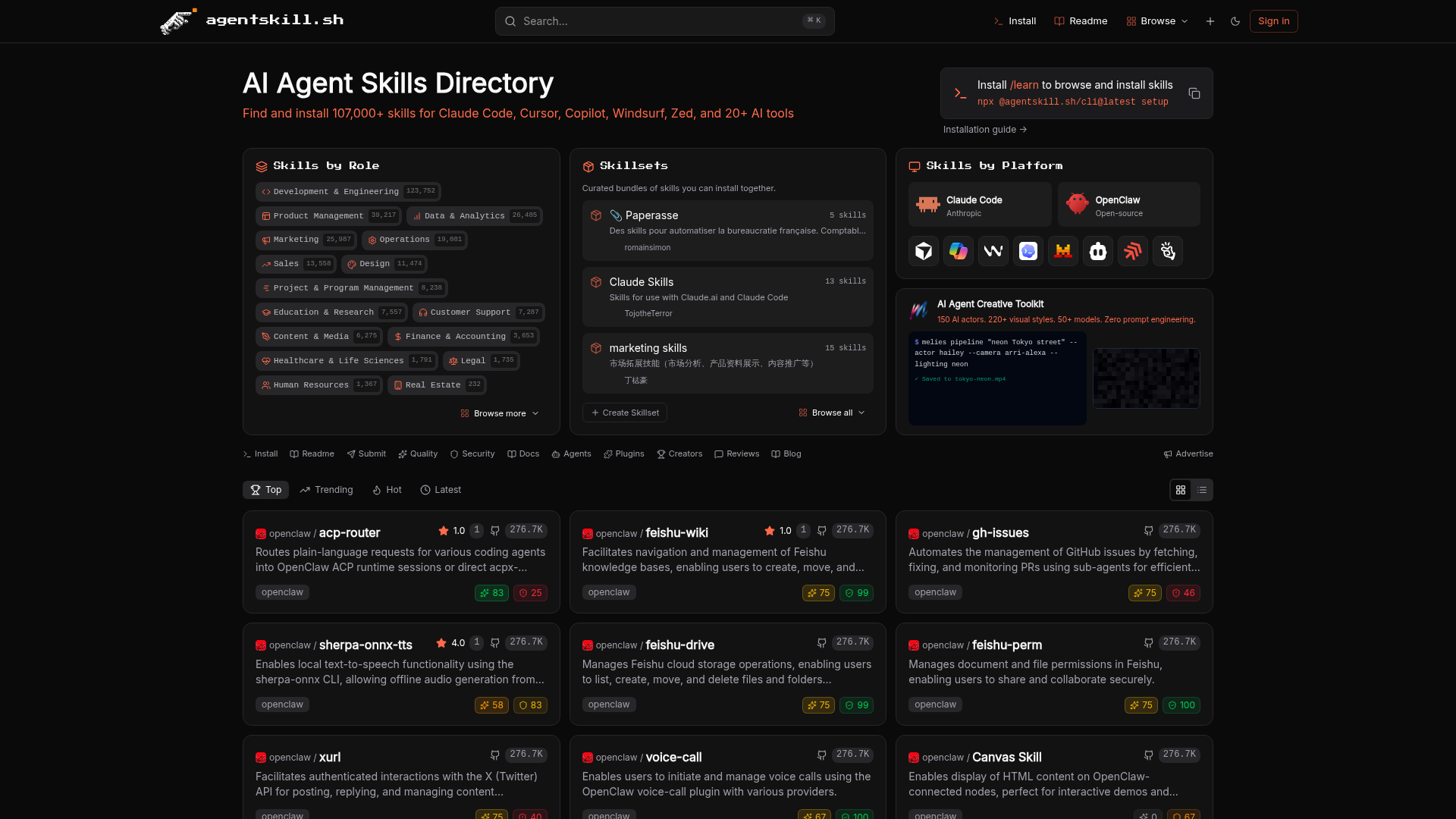Open Readme in the top navigation
Viewport: 1456px width, 819px height.
click(1081, 21)
